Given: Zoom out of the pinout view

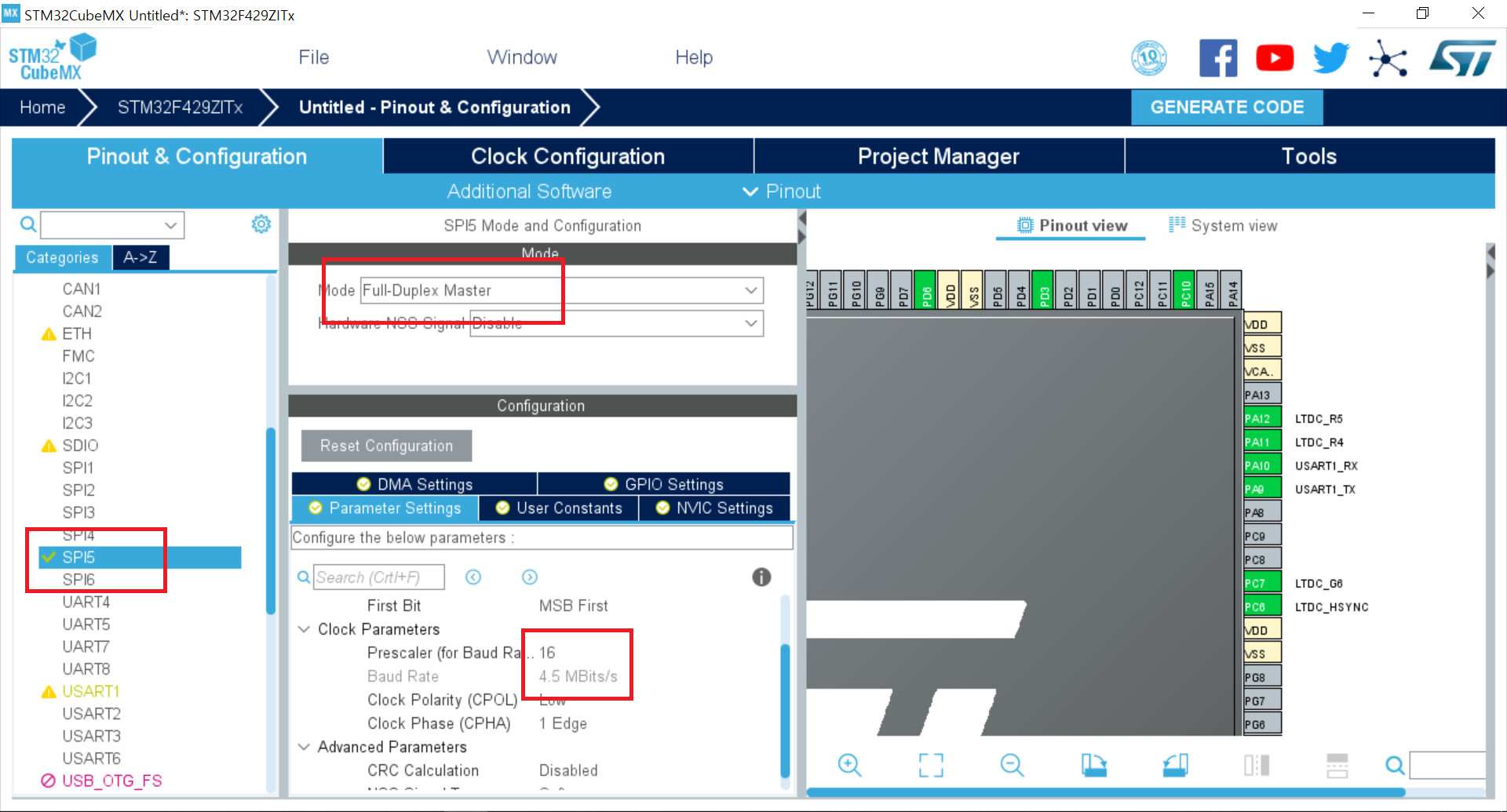Looking at the screenshot, I should point(1012,764).
